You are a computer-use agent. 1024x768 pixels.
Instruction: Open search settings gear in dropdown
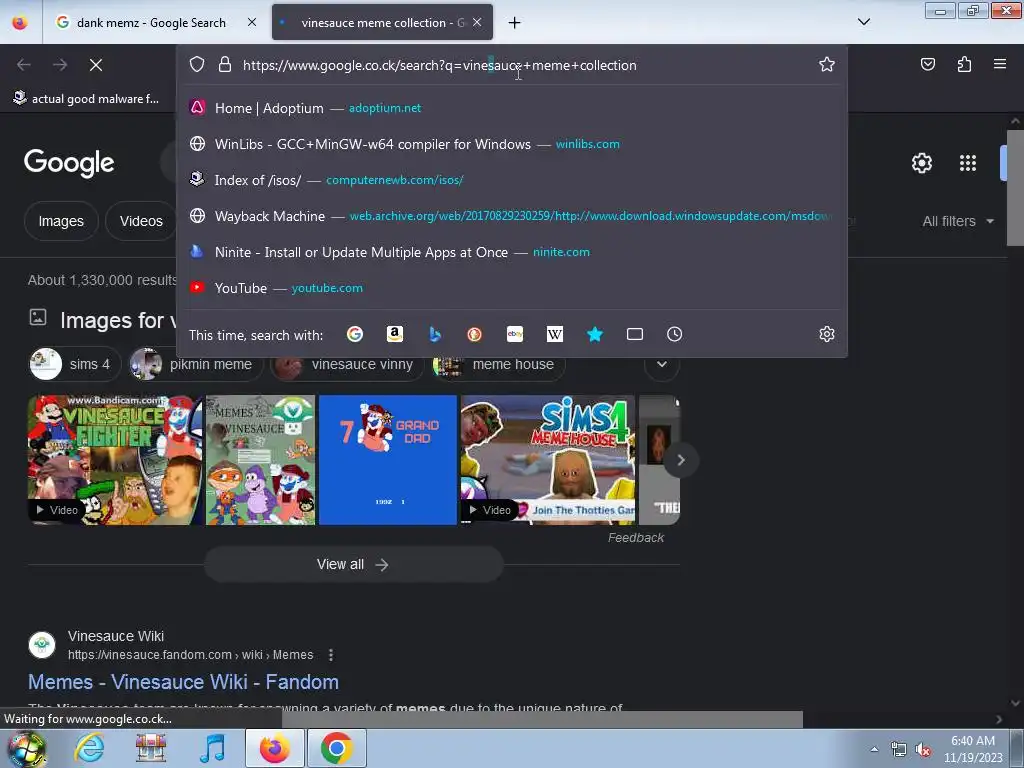pos(827,334)
